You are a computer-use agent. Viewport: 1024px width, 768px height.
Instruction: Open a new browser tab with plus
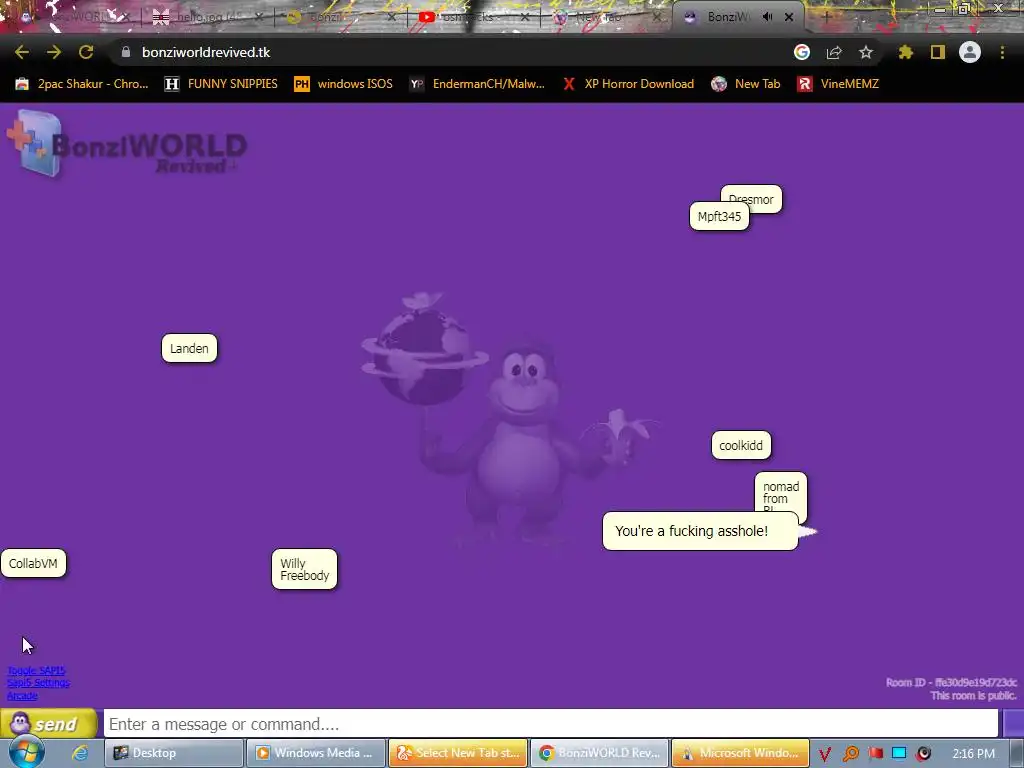click(826, 17)
